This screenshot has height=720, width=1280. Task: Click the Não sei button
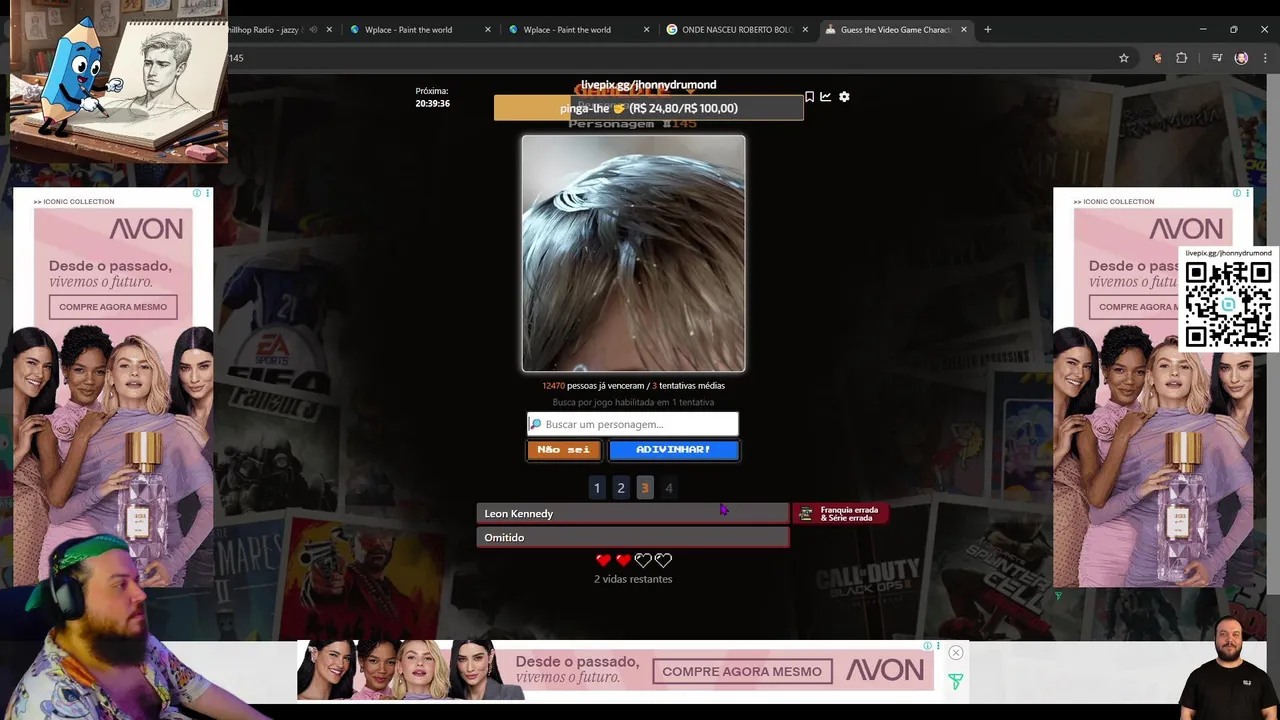pos(564,450)
